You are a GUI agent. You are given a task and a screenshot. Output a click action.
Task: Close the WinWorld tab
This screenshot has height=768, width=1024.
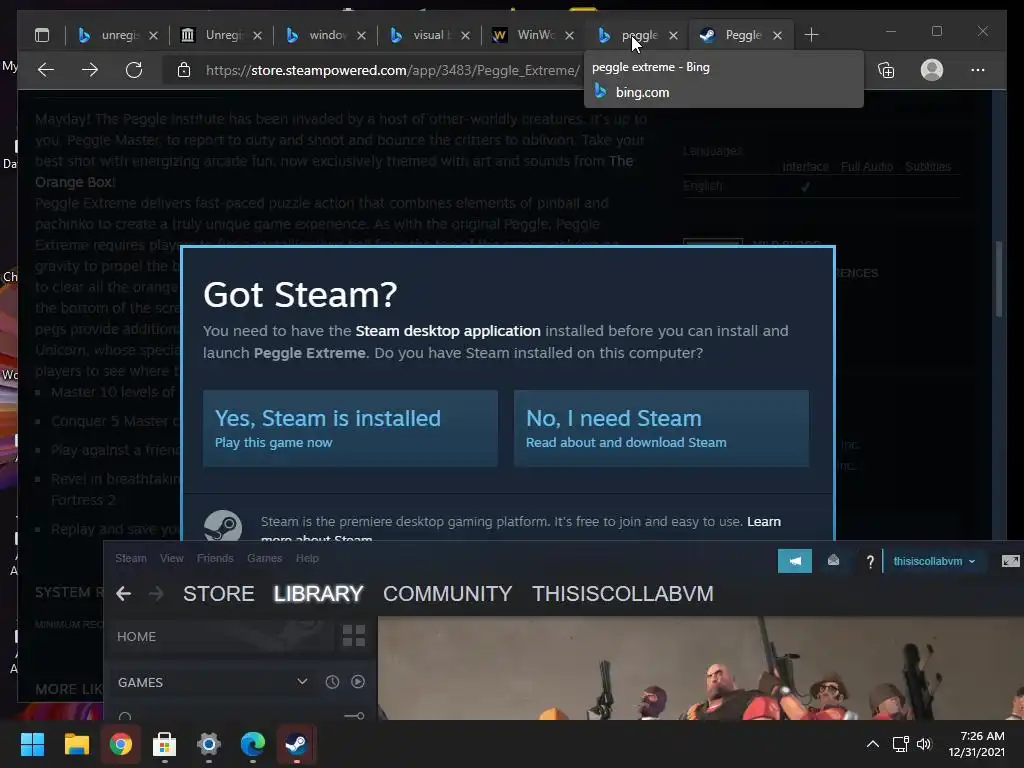pos(569,35)
